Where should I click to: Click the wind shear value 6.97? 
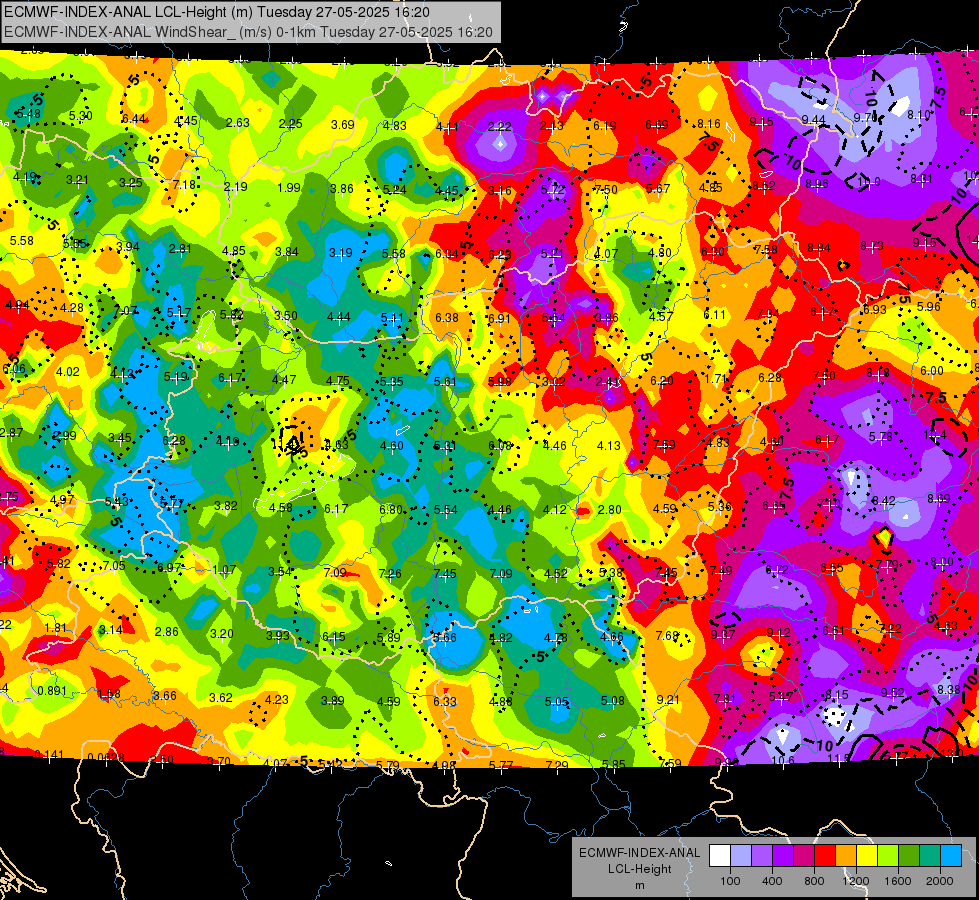point(169,567)
